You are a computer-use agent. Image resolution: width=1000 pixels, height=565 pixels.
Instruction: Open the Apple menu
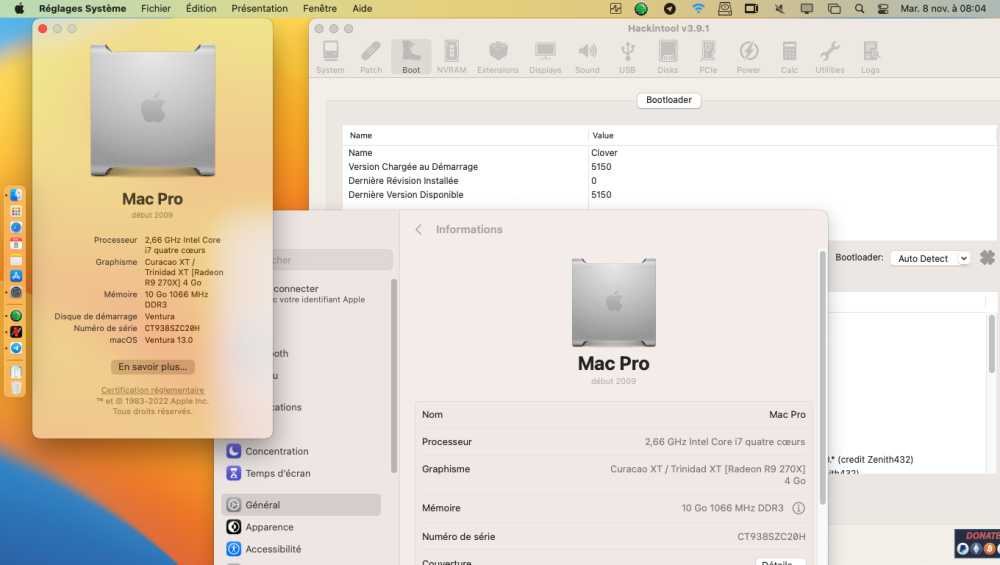(19, 8)
